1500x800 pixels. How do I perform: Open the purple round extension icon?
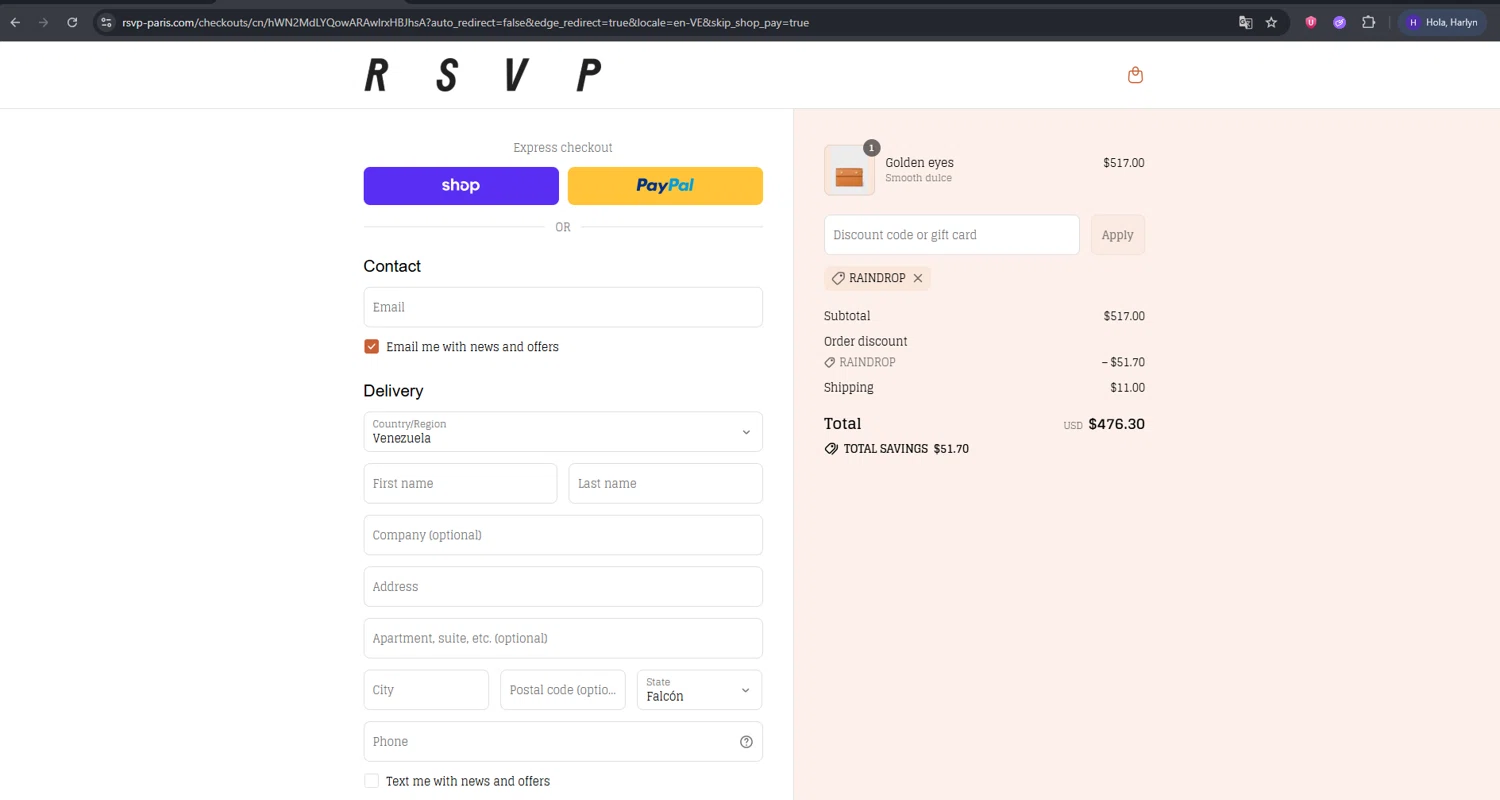(1340, 22)
